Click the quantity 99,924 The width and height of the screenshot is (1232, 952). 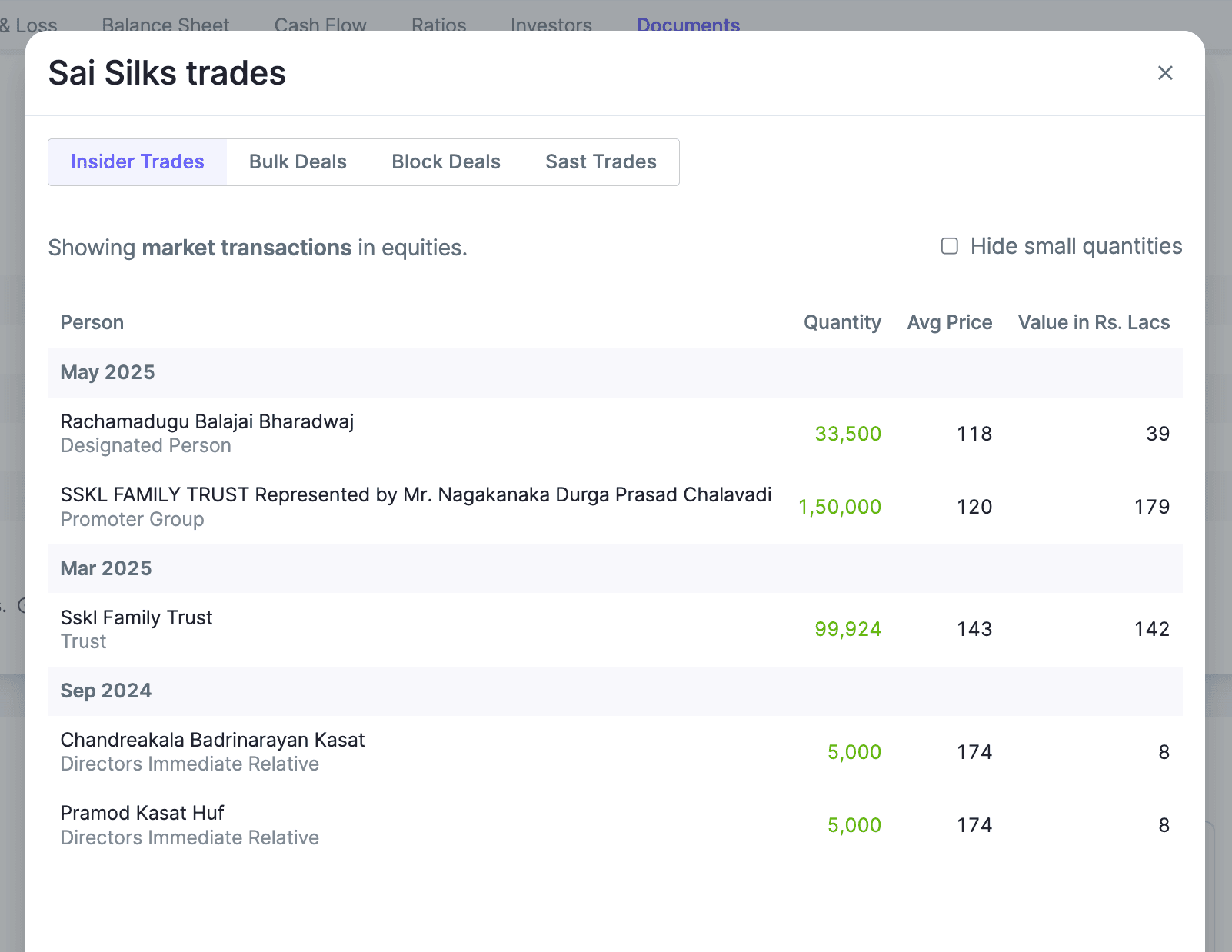click(x=847, y=629)
